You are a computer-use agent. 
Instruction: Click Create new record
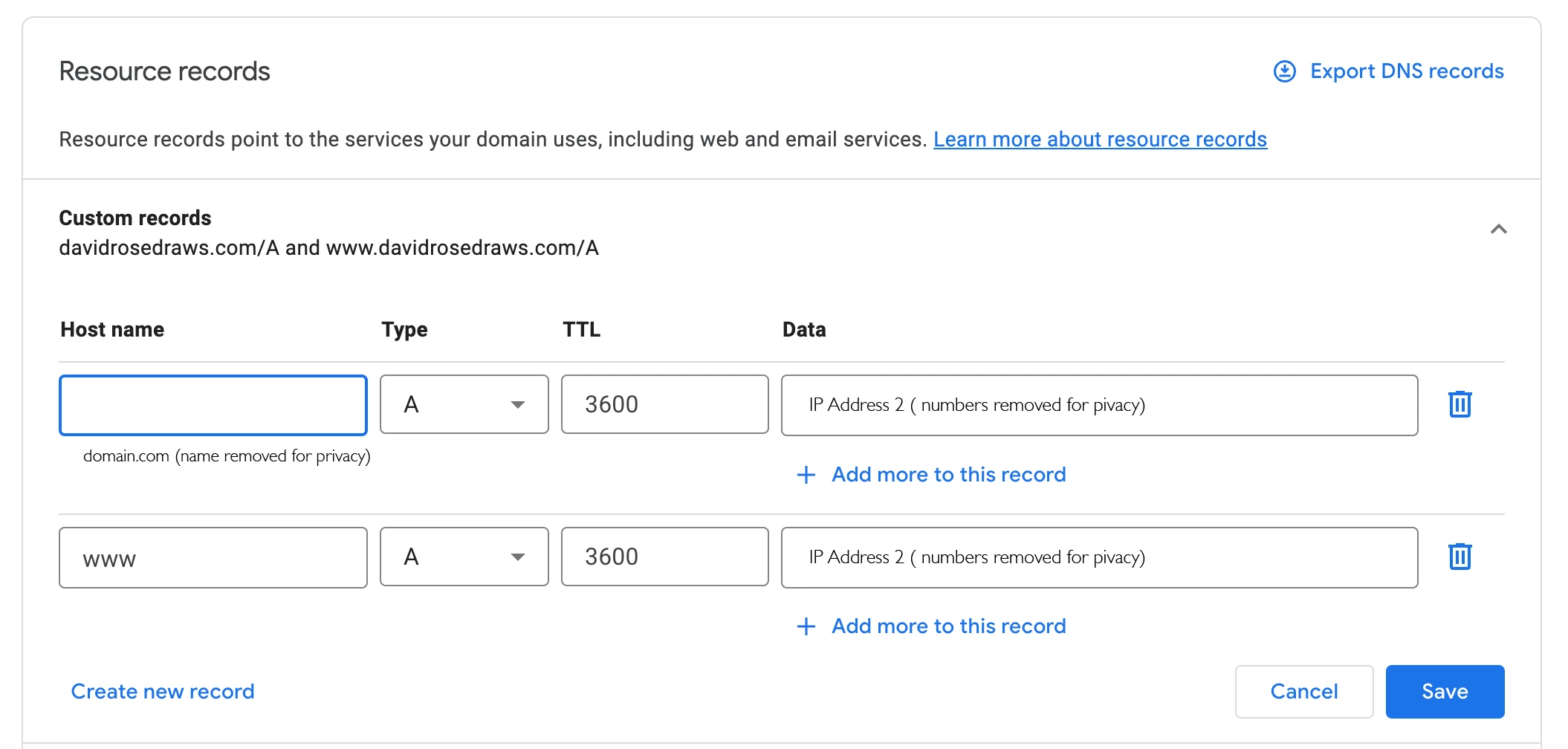[x=163, y=691]
